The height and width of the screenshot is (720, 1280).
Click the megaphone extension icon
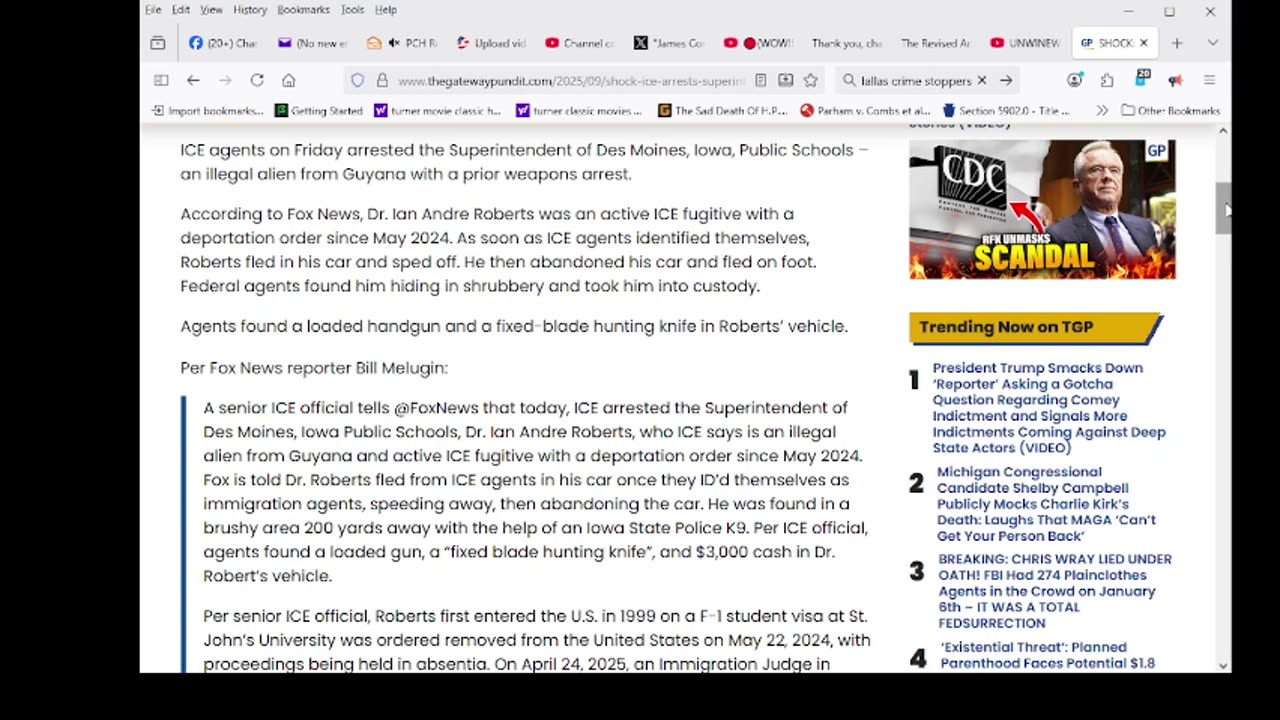[1175, 80]
